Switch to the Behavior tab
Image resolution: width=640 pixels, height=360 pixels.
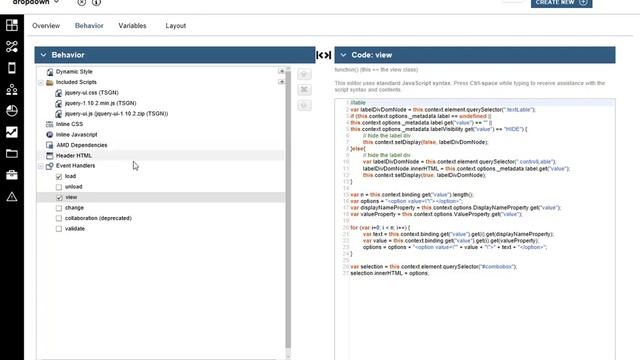(89, 26)
